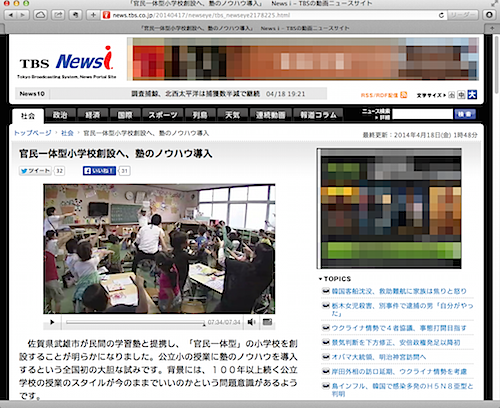Click the video time readout 07:34/07:34
The width and height of the screenshot is (500, 408).
tap(224, 322)
